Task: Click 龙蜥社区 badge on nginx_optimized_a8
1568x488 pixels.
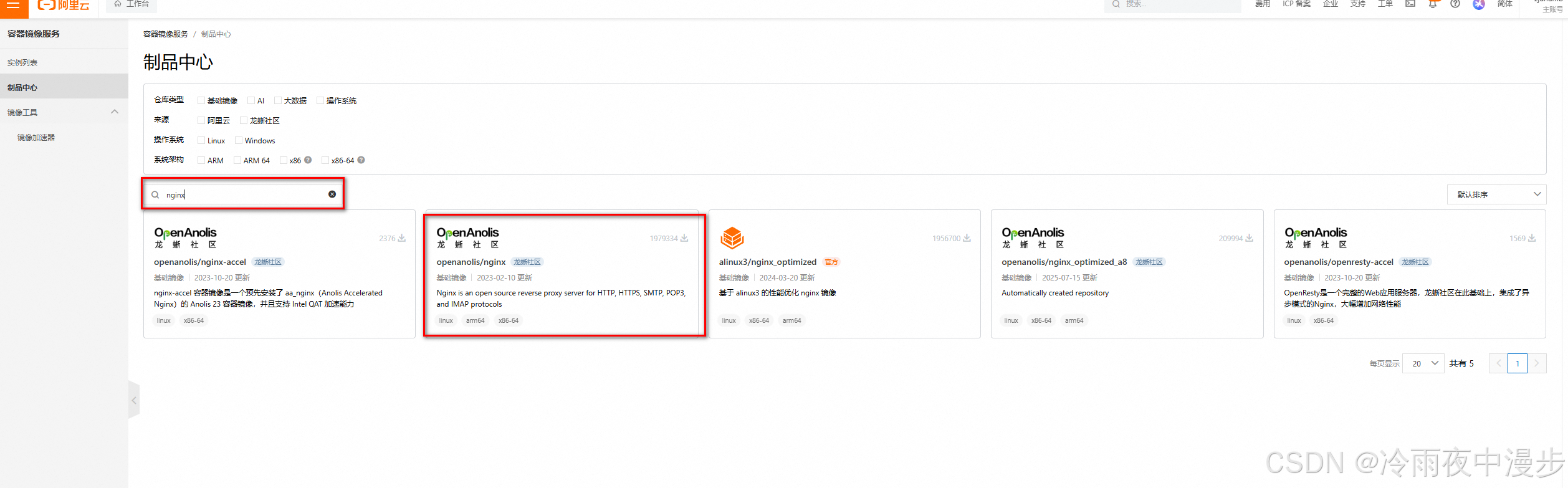Action: coord(1149,262)
